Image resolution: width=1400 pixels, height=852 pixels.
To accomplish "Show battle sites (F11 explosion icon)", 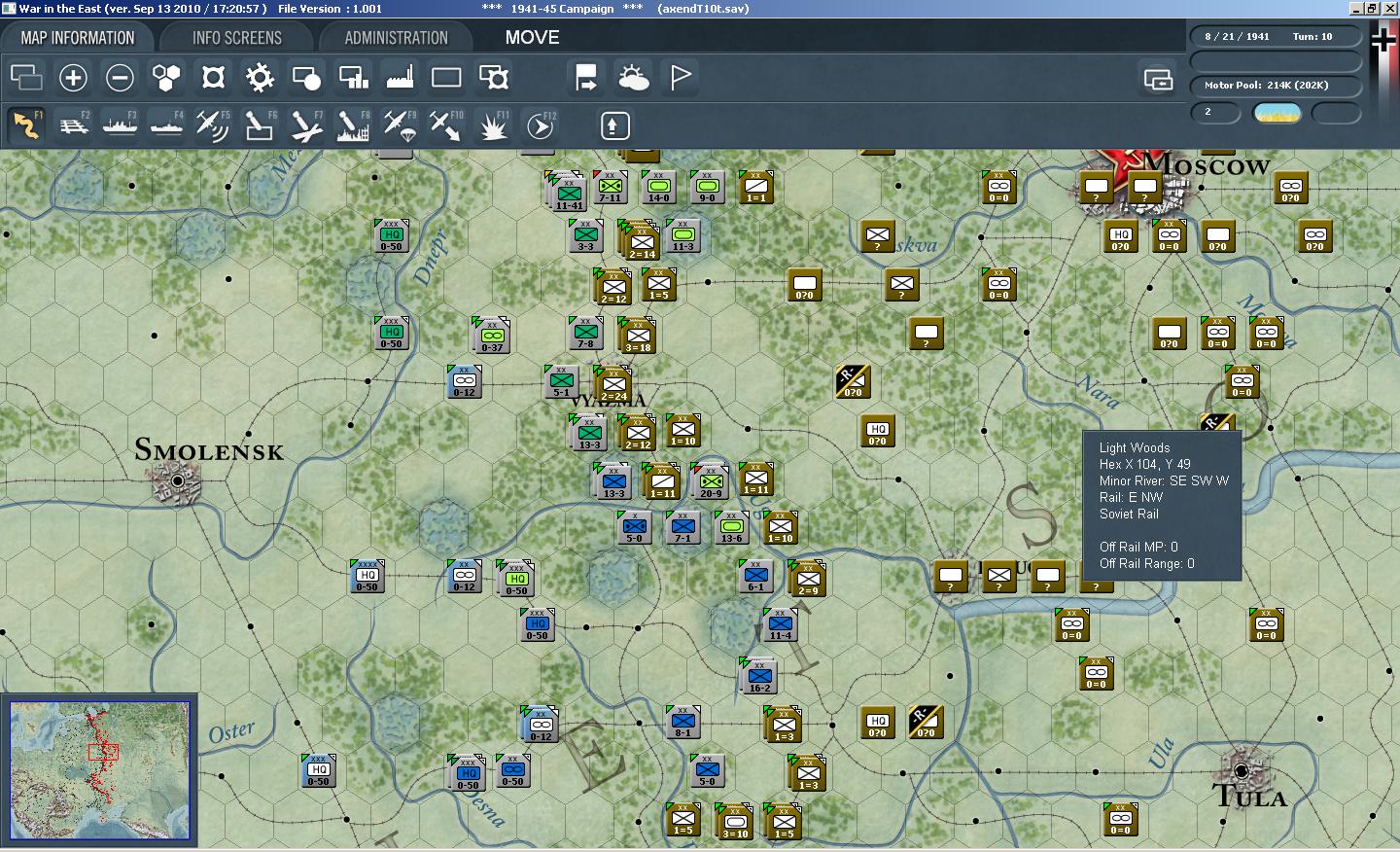I will coord(493,125).
